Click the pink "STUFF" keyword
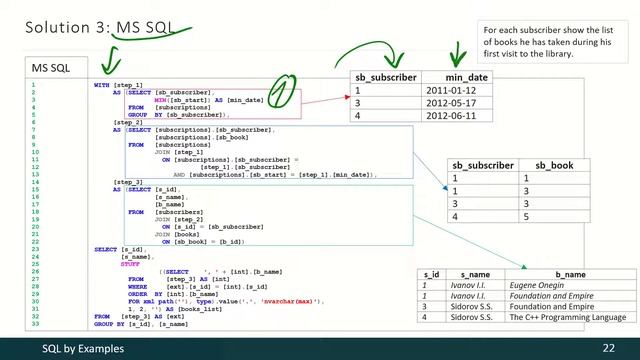The width and height of the screenshot is (640, 360). (x=130, y=264)
